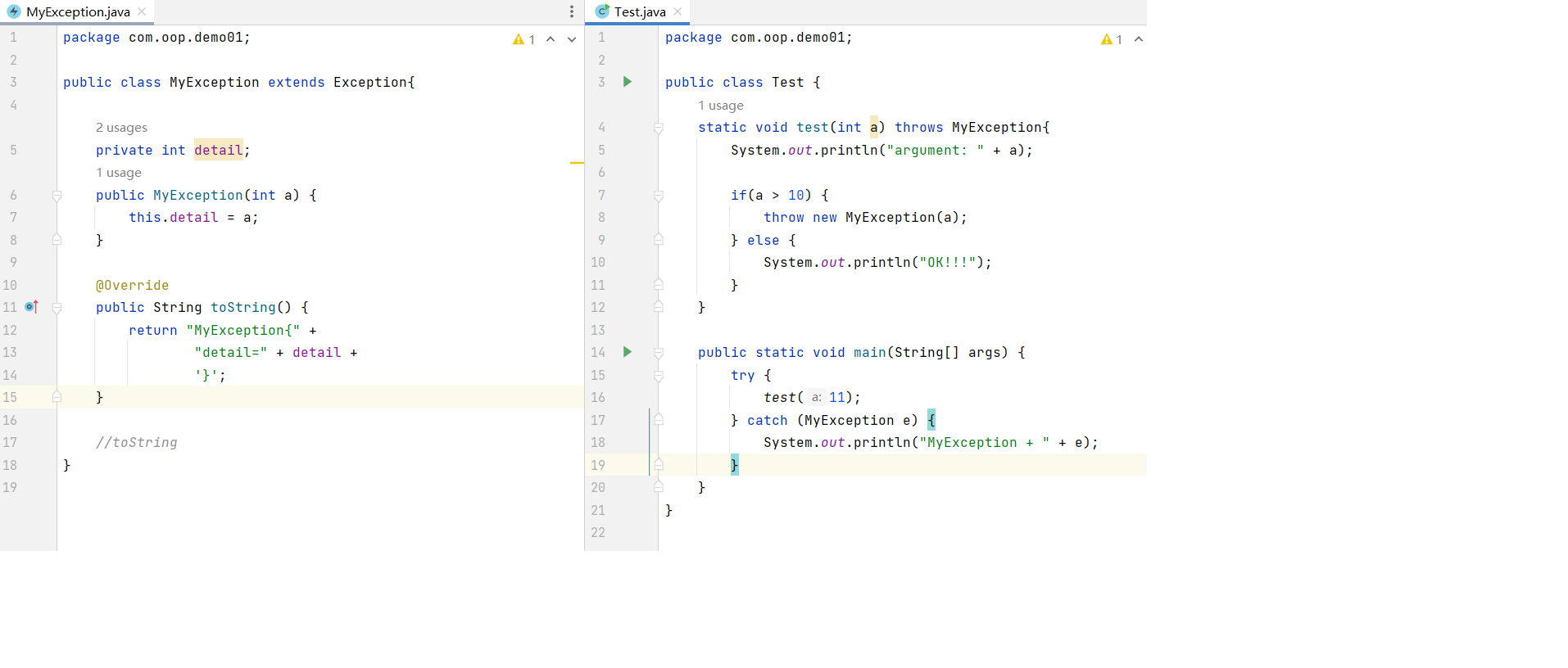Click the highlighted closing brace on line 19
Image resolution: width=1568 pixels, height=668 pixels.
734,465
